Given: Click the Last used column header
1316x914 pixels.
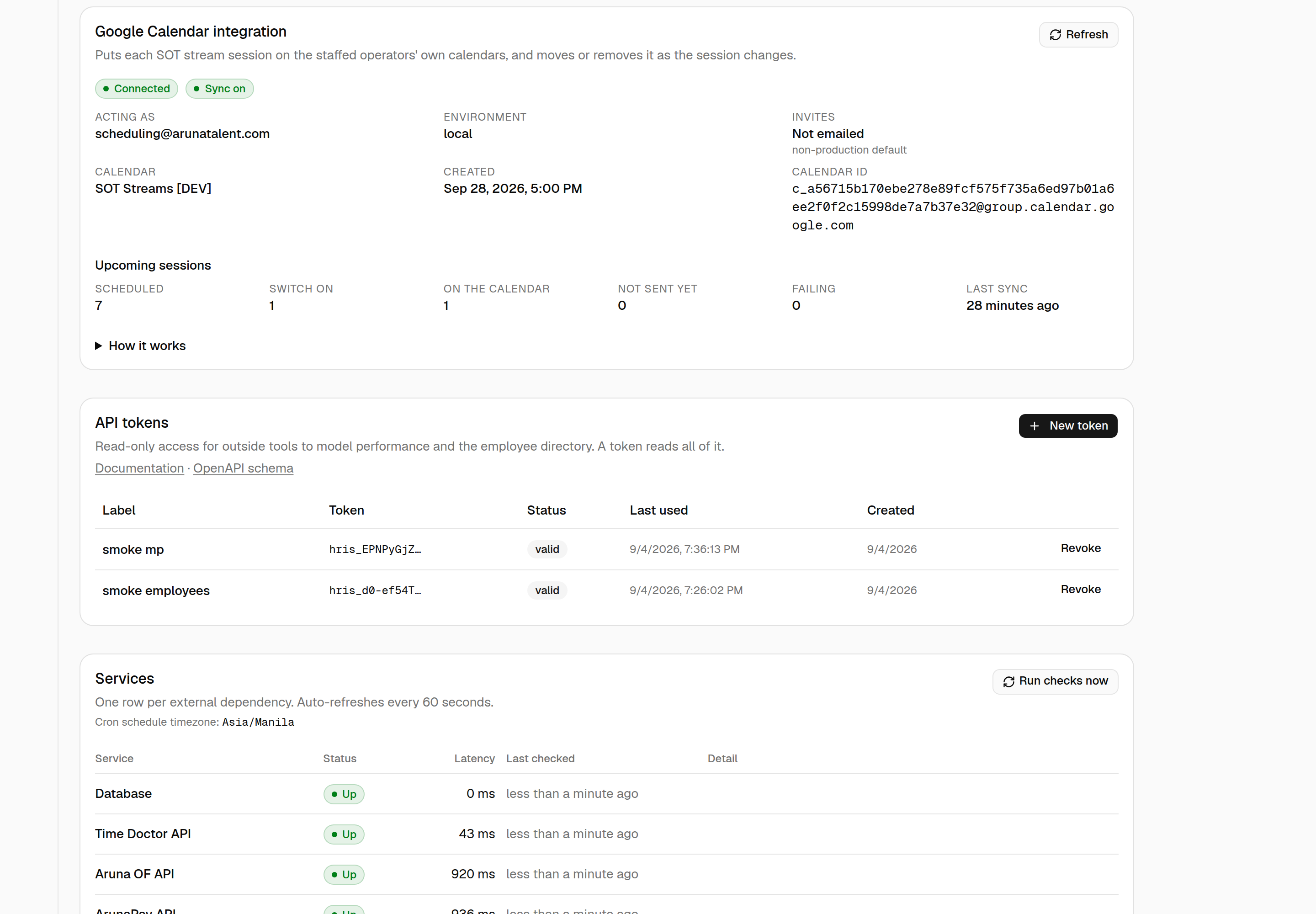Looking at the screenshot, I should (x=658, y=511).
